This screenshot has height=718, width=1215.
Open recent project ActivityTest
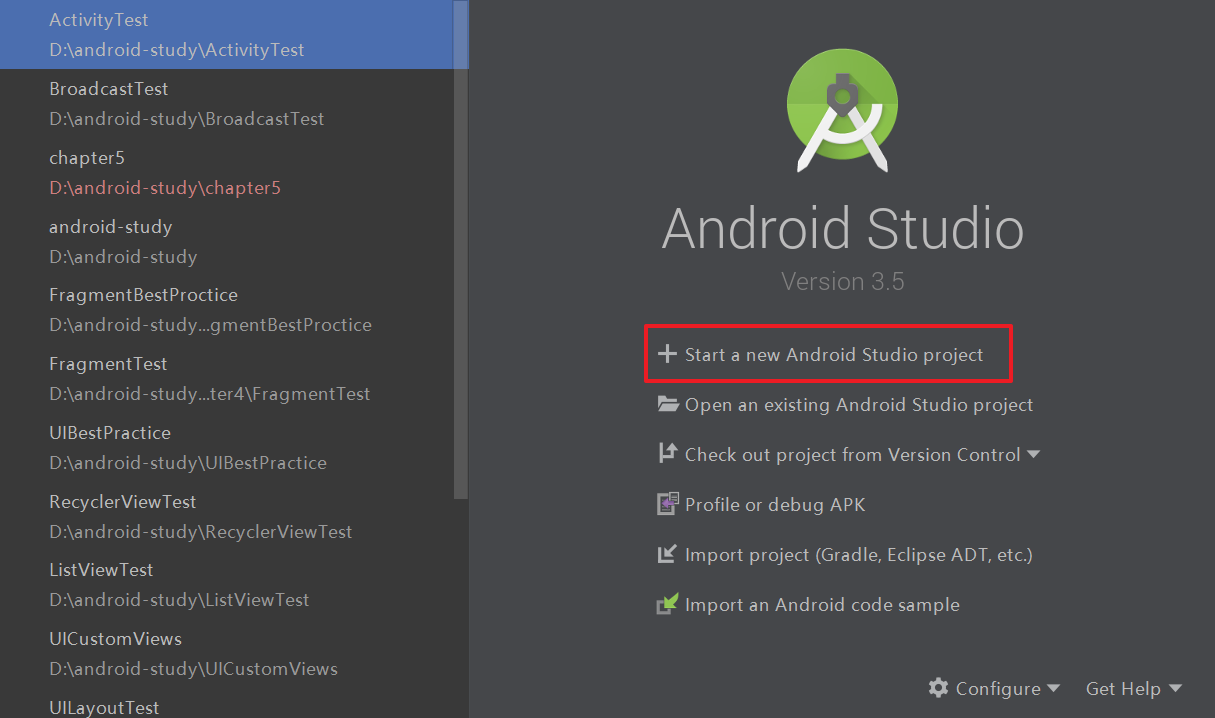(x=227, y=34)
